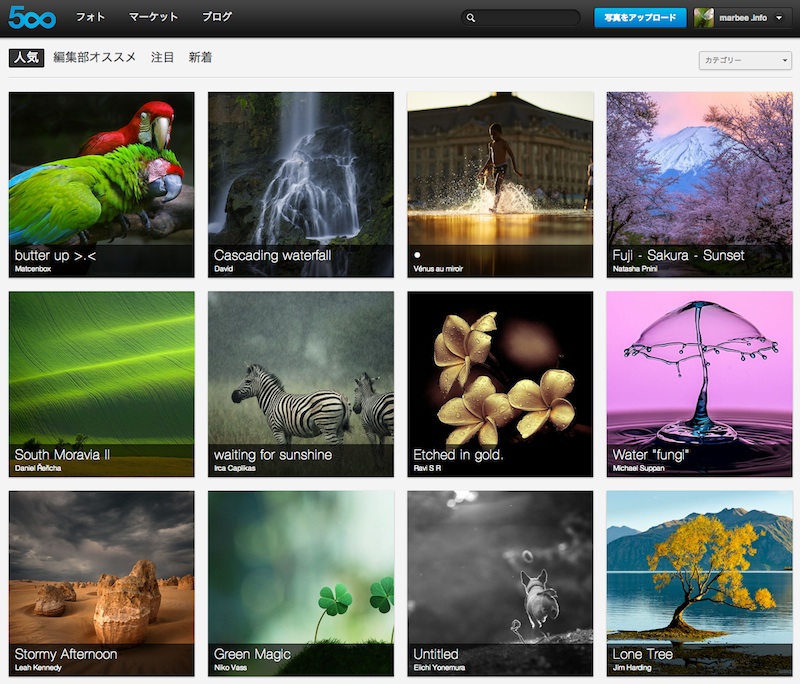Image resolution: width=800 pixels, height=684 pixels.
Task: Open the 'Etched in gold.' flower photo
Action: 500,370
